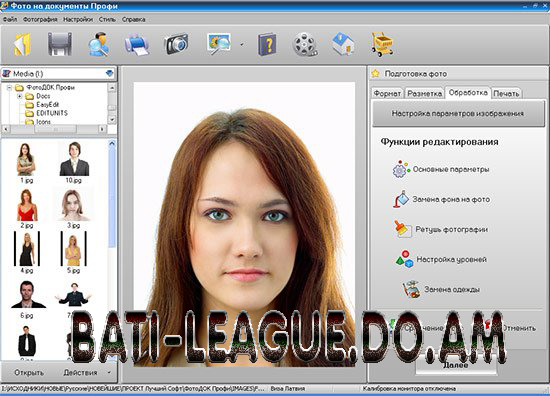This screenshot has height=396, width=550.
Task: Click the house toolbar icon
Action: pos(343,44)
